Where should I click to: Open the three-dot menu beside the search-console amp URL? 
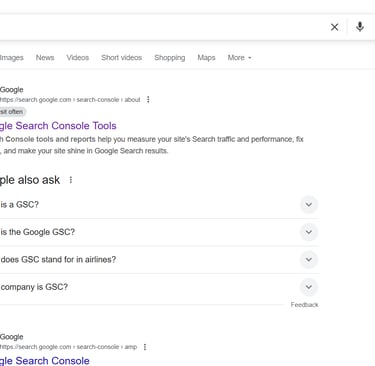tap(145, 347)
